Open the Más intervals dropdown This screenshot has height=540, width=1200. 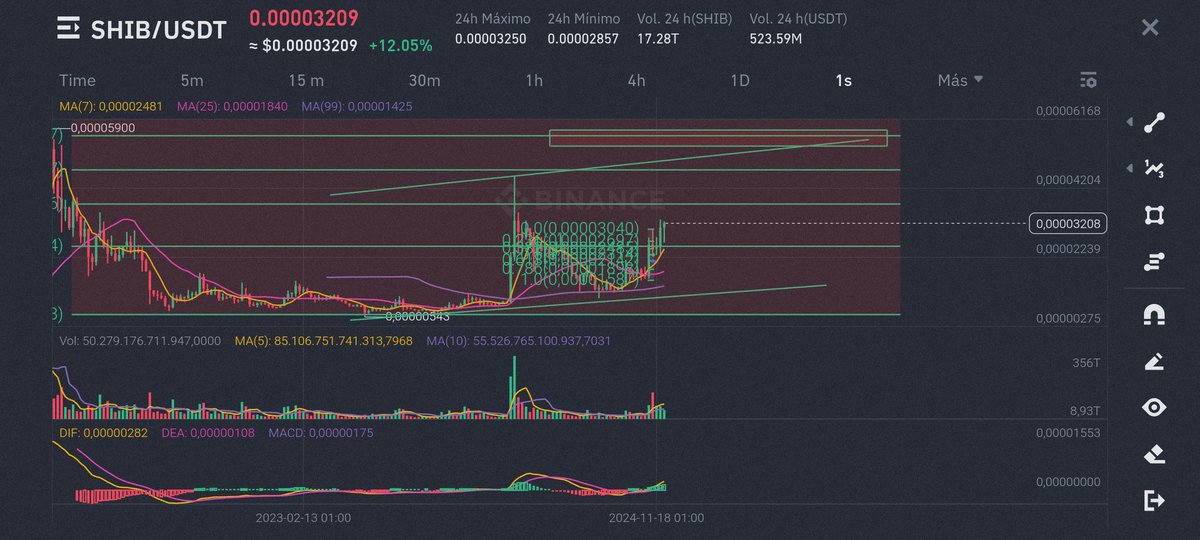click(x=960, y=80)
